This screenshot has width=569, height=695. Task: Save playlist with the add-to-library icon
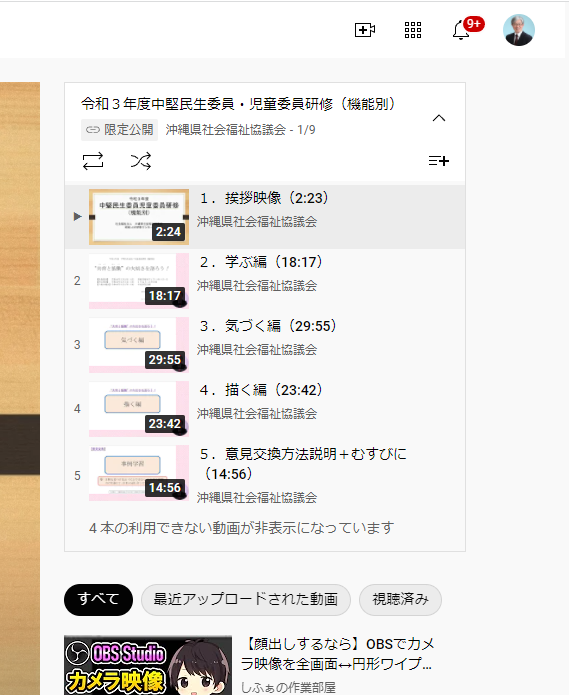(x=439, y=160)
